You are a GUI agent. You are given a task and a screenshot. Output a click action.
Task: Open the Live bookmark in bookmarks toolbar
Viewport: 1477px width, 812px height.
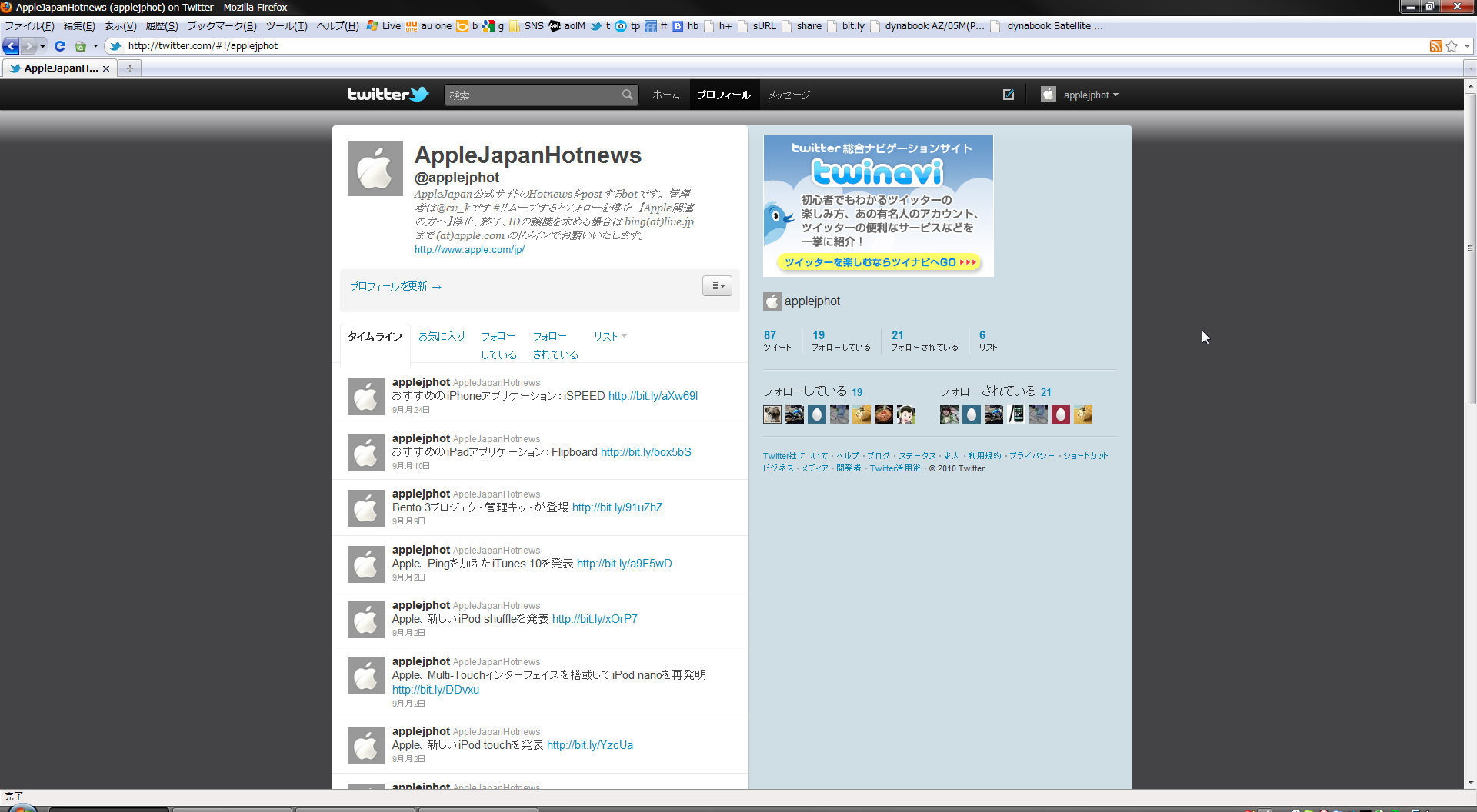[384, 25]
